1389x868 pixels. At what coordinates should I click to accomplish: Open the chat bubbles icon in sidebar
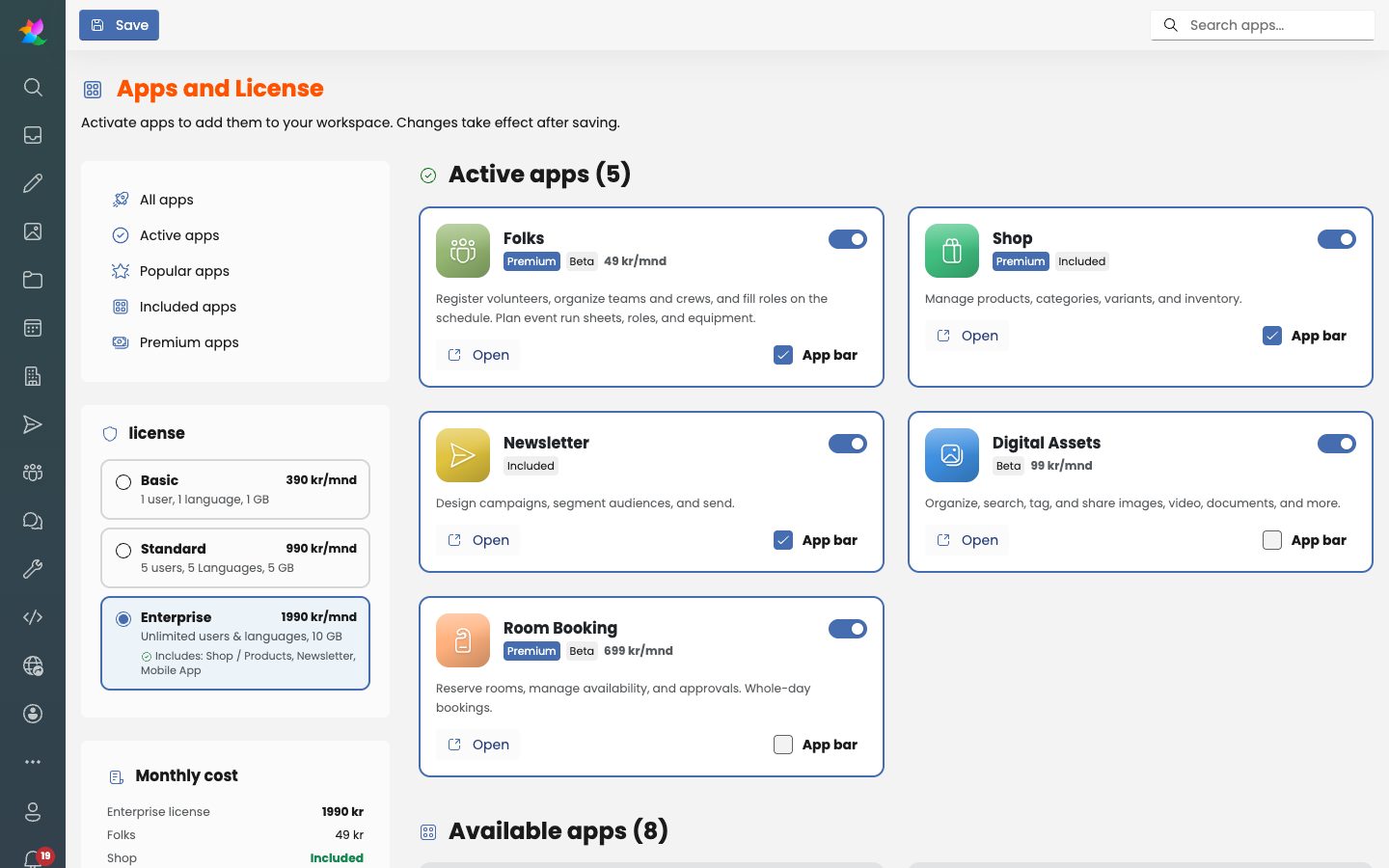pyautogui.click(x=33, y=521)
